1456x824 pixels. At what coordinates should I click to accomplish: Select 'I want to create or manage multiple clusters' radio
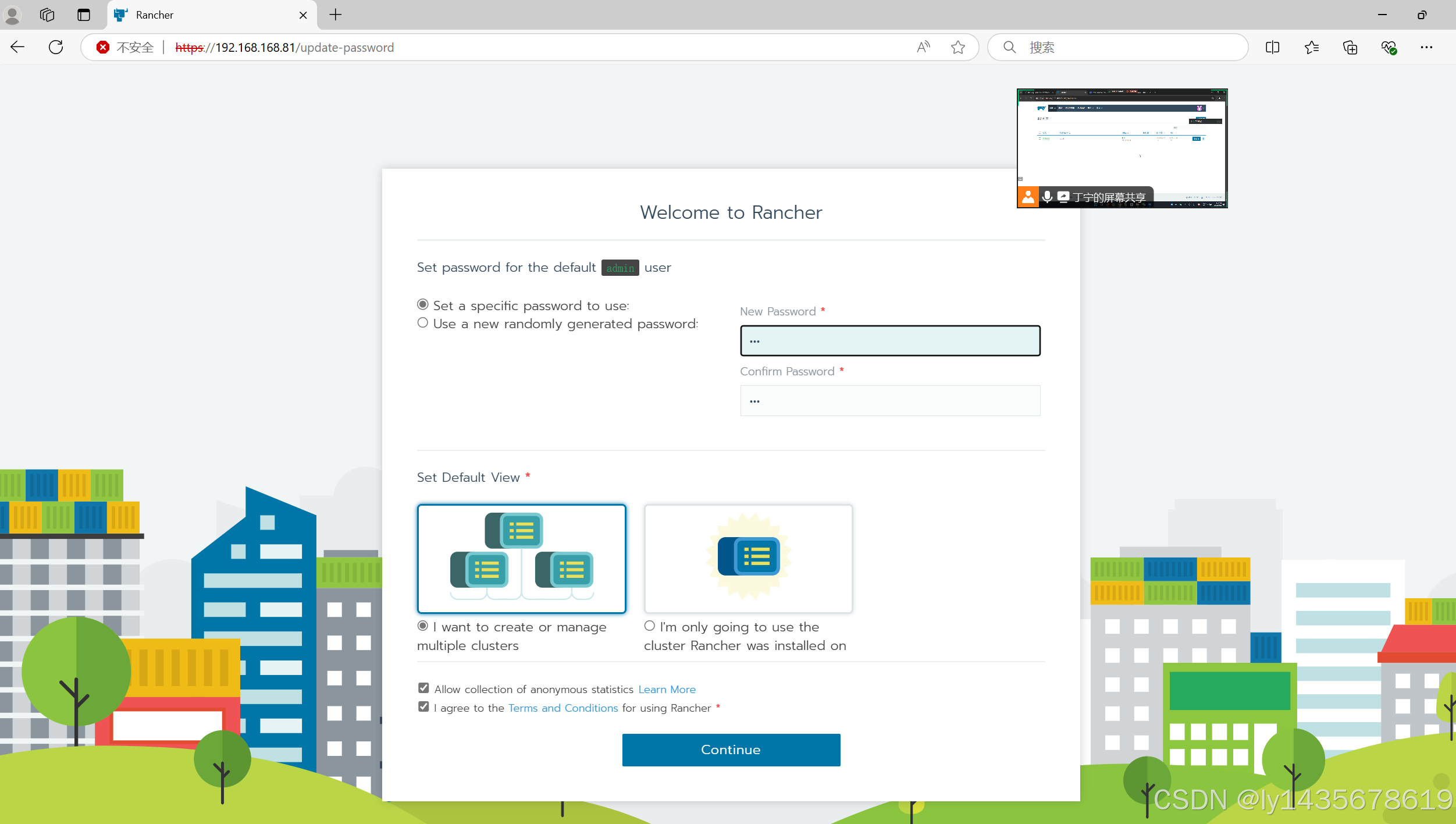(423, 626)
